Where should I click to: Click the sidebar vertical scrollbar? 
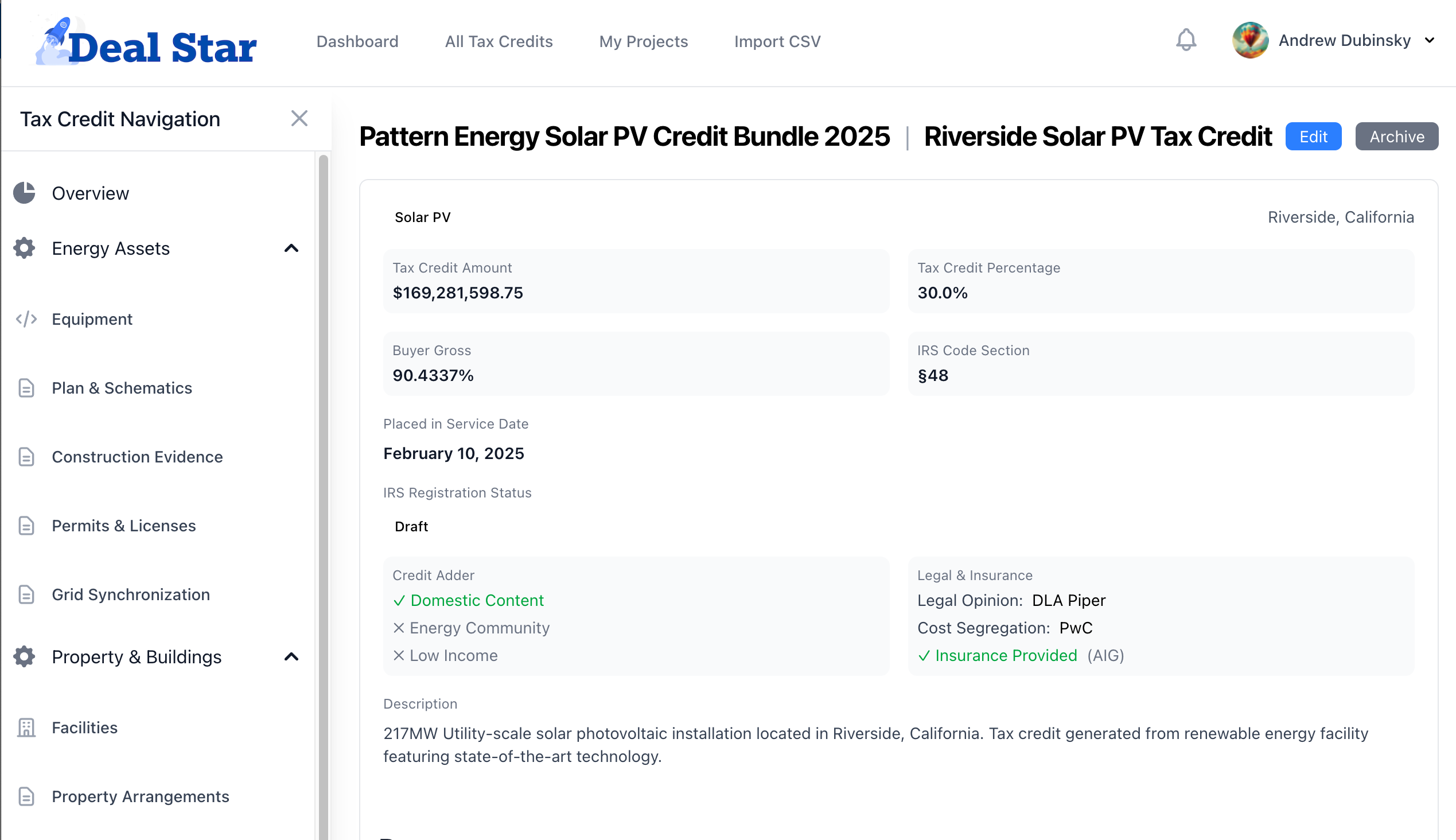tap(323, 461)
